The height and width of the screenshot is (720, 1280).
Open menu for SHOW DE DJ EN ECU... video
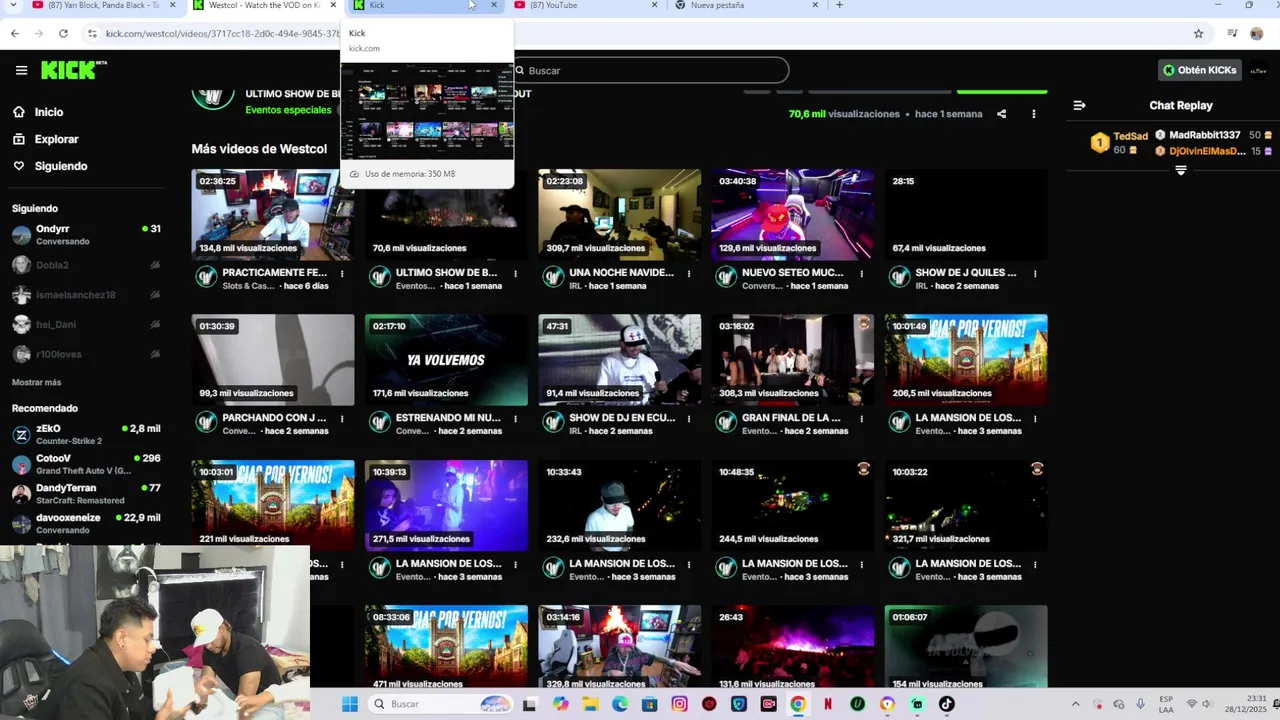pos(689,418)
